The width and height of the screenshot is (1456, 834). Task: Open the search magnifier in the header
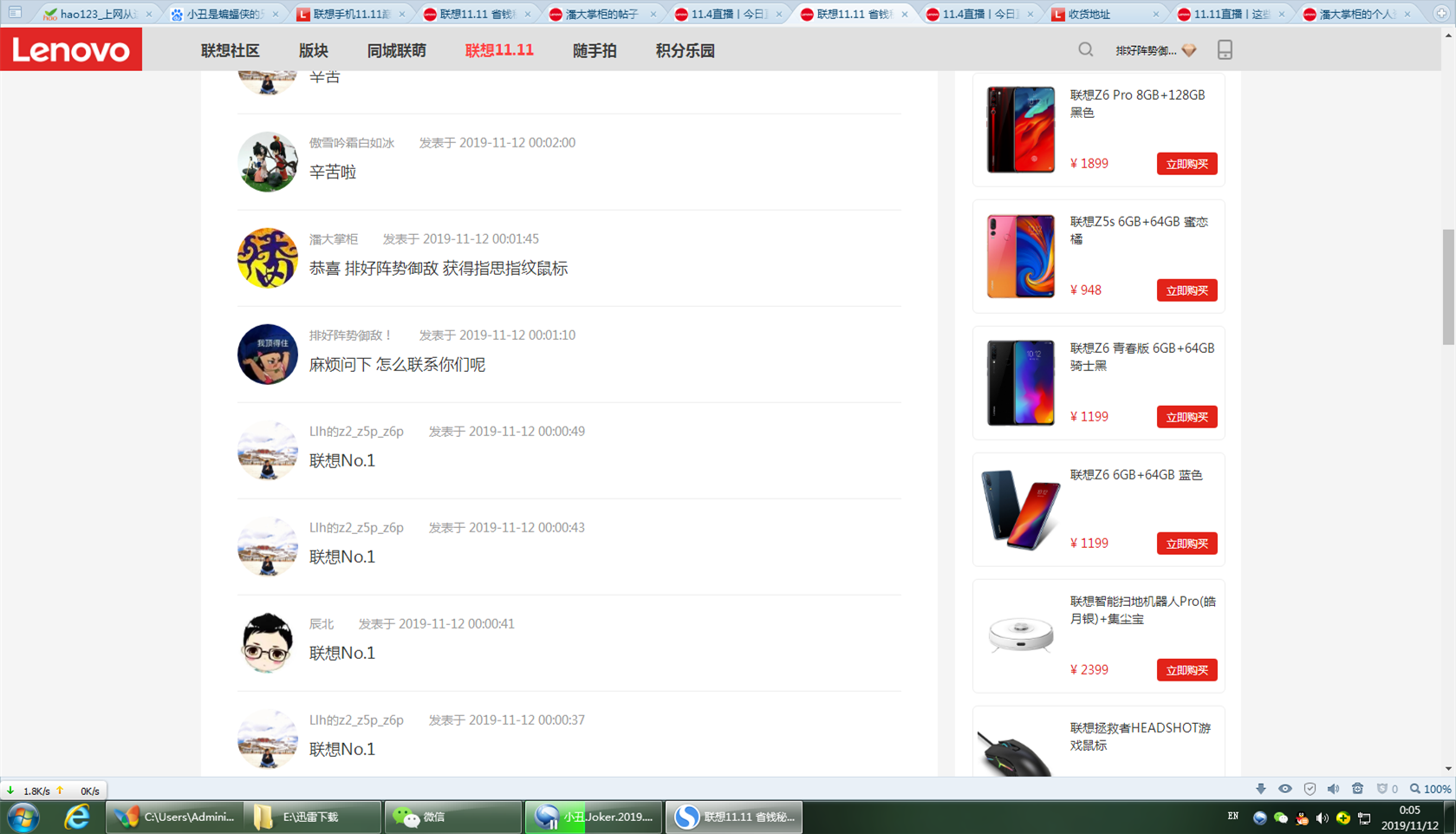1085,50
